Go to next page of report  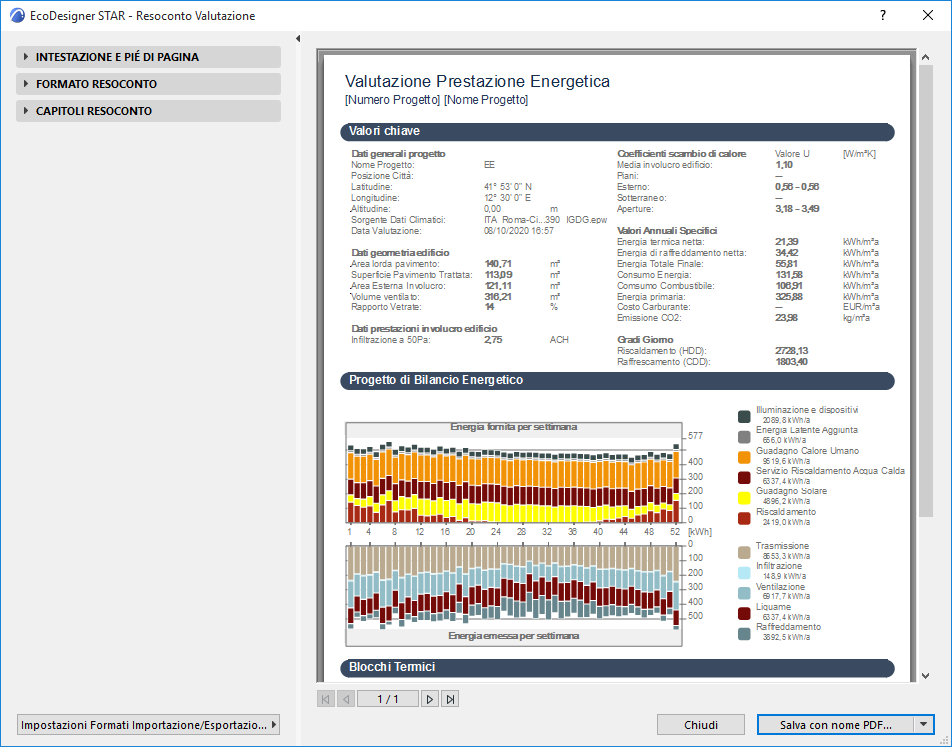click(x=429, y=699)
